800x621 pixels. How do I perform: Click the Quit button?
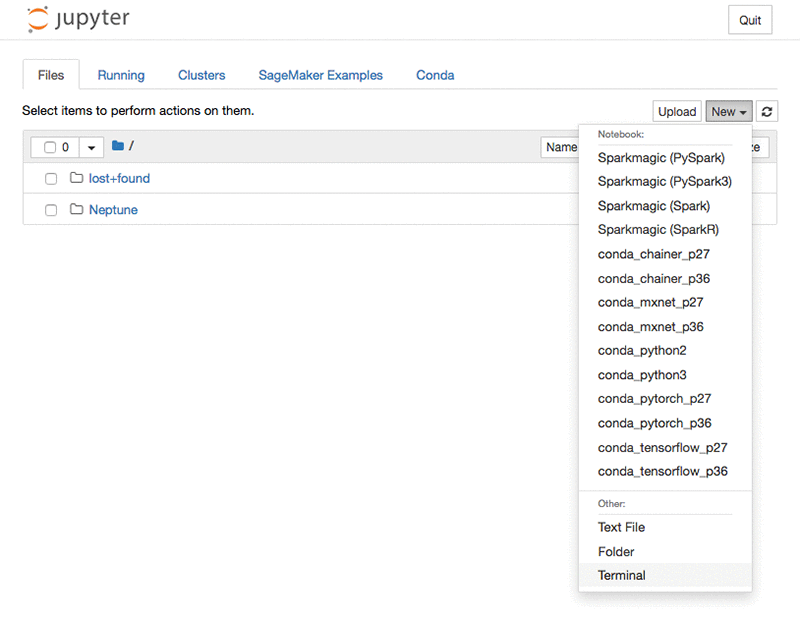click(x=750, y=20)
